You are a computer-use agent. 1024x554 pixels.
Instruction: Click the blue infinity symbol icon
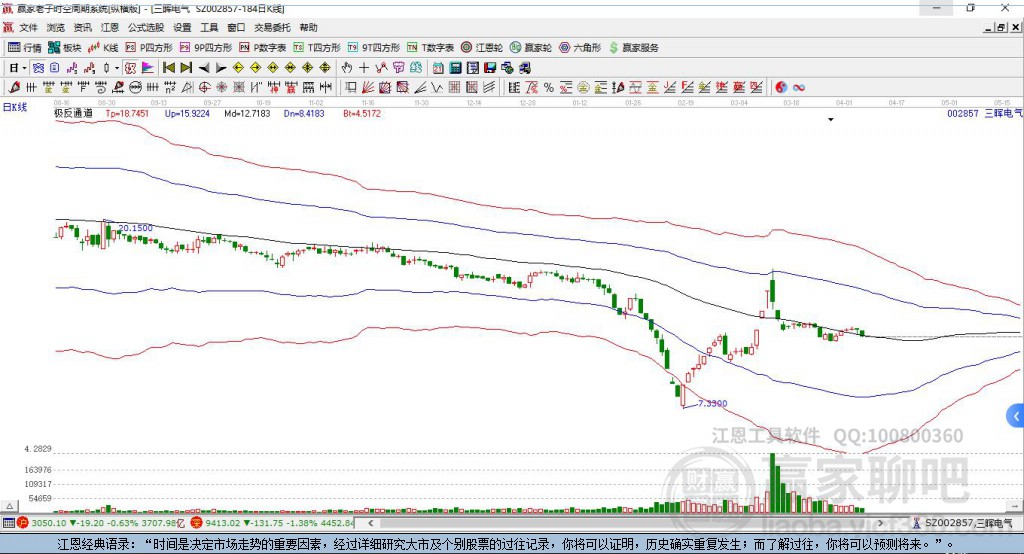(x=798, y=87)
